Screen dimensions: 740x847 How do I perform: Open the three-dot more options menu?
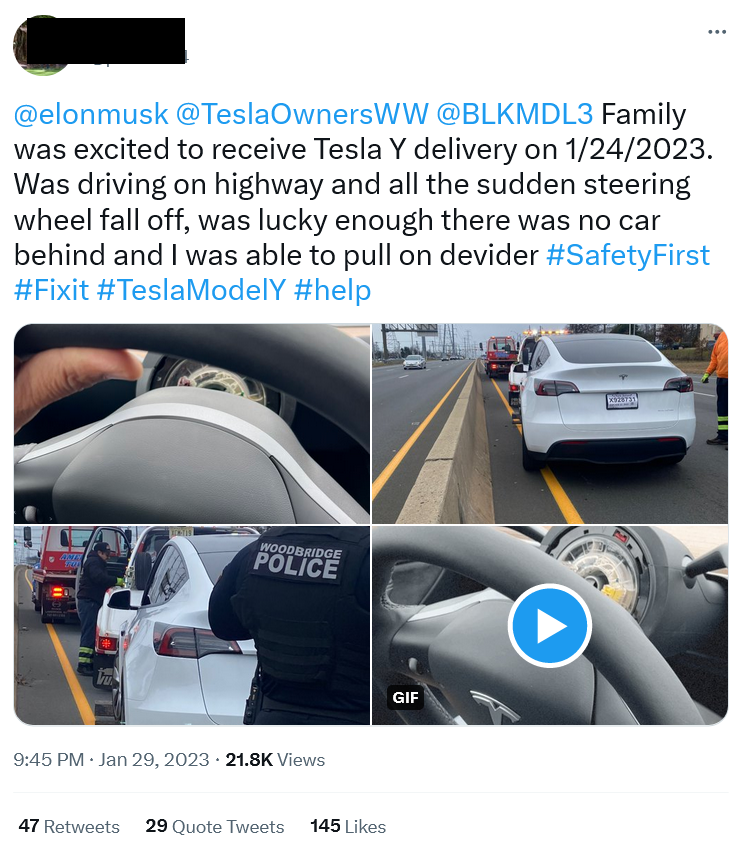pos(716,32)
